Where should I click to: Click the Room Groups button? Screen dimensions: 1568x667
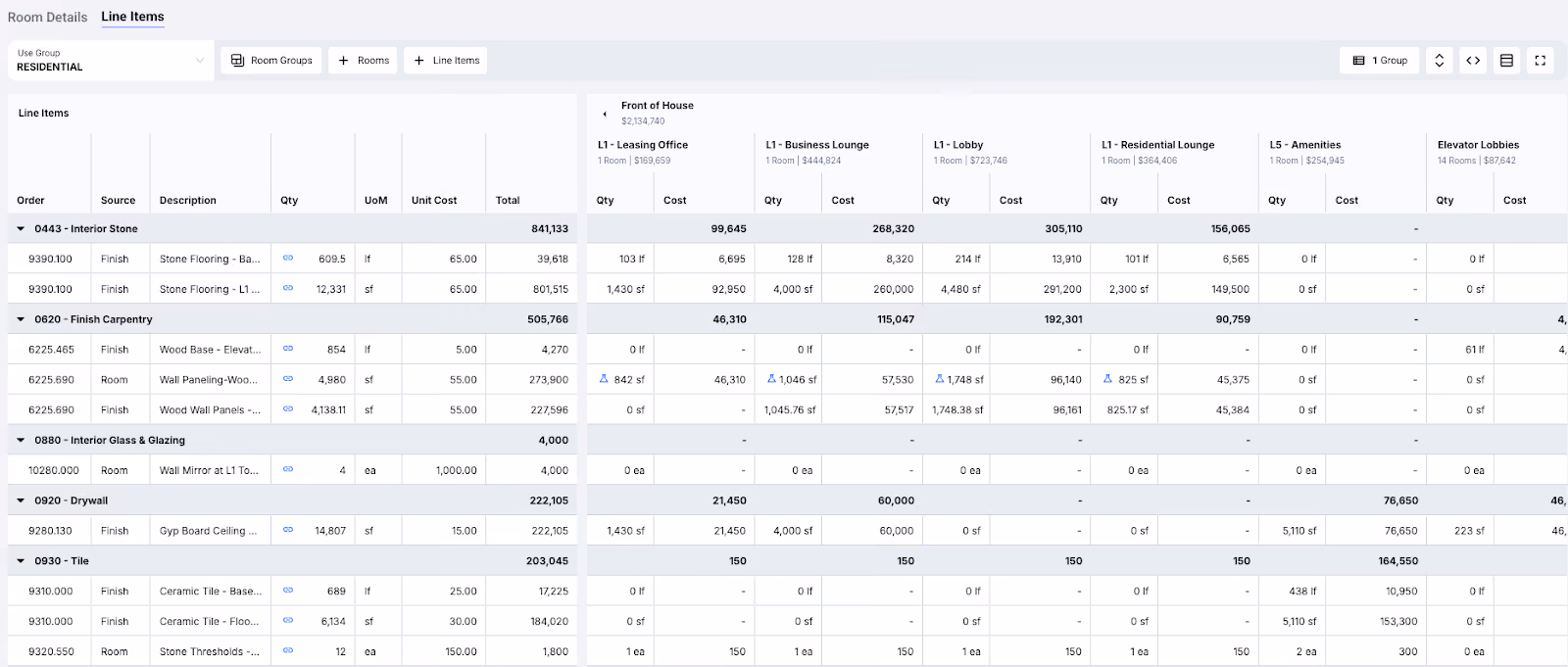click(271, 61)
